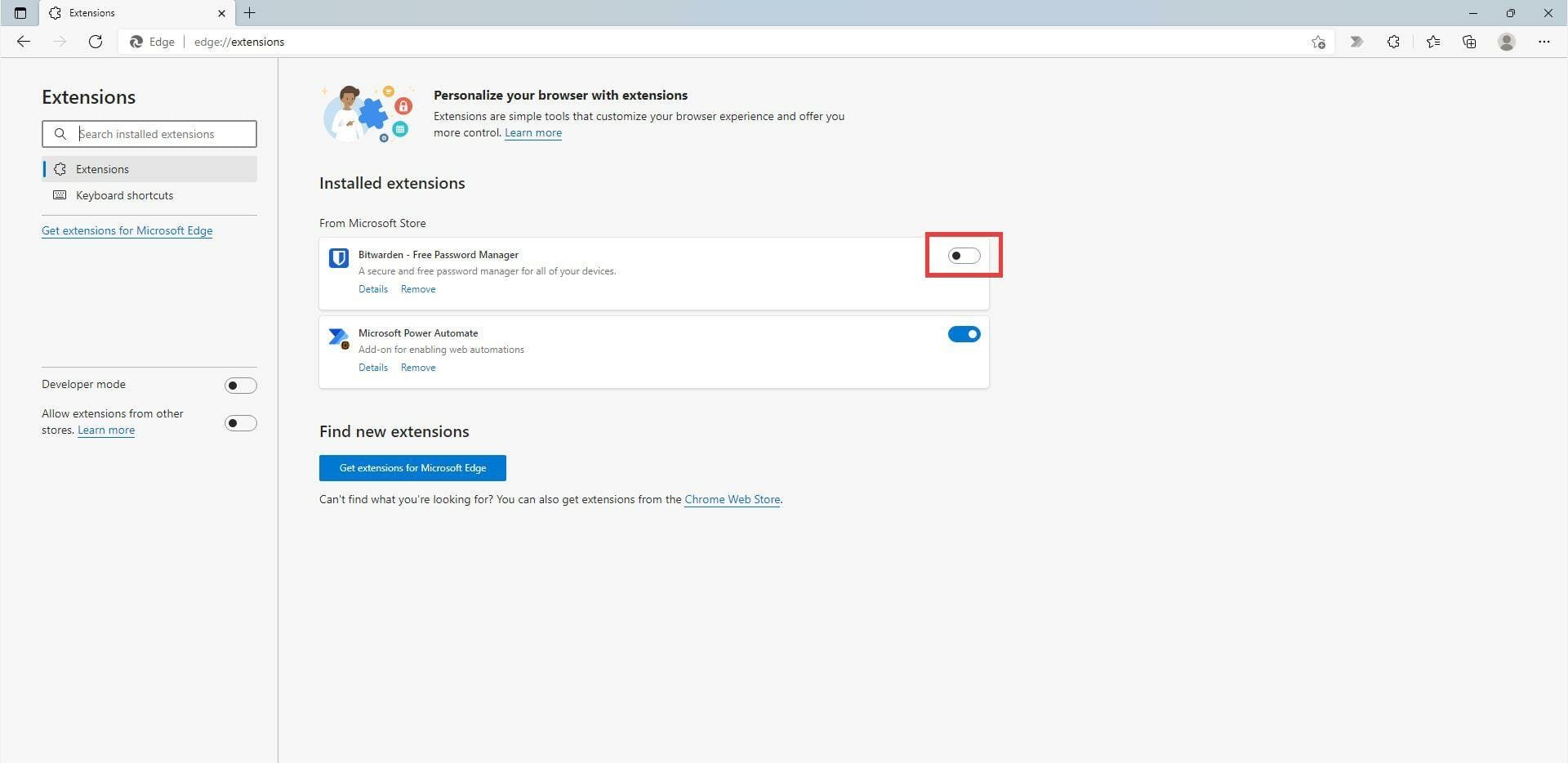Click the blue Get extensions for Microsoft Edge button
1568x763 pixels.
tap(412, 468)
